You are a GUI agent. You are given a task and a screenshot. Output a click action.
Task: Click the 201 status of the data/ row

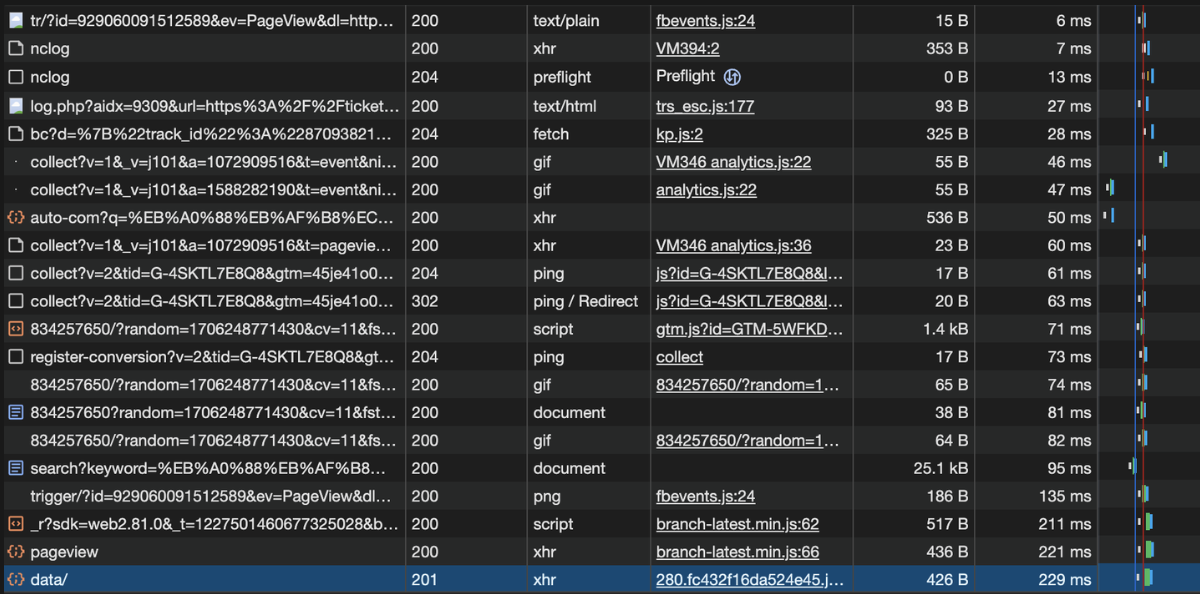[425, 579]
